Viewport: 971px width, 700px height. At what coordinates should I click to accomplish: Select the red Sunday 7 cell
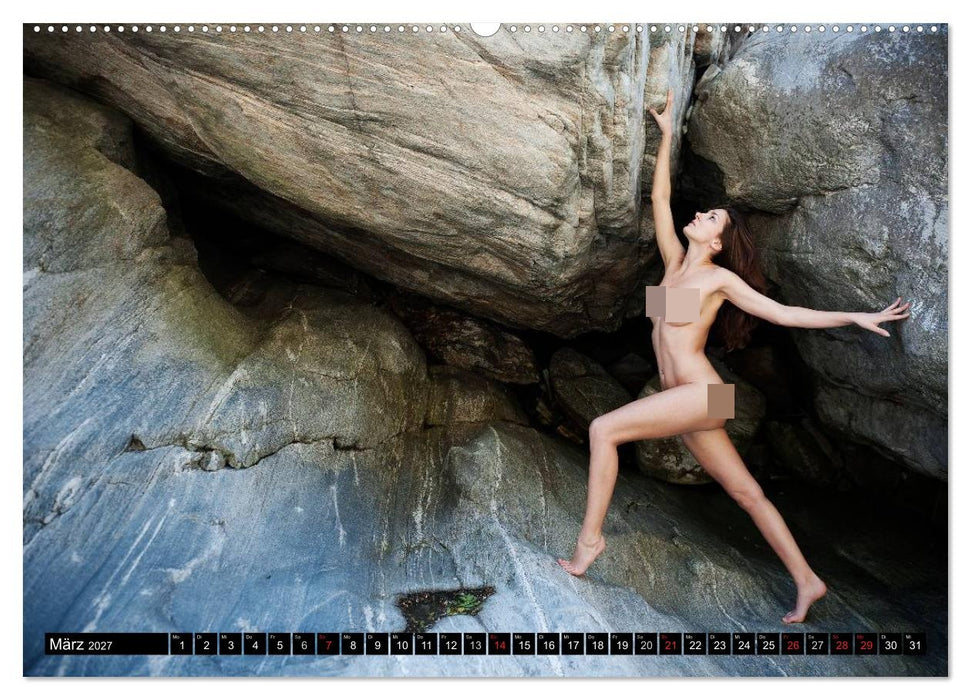[328, 644]
